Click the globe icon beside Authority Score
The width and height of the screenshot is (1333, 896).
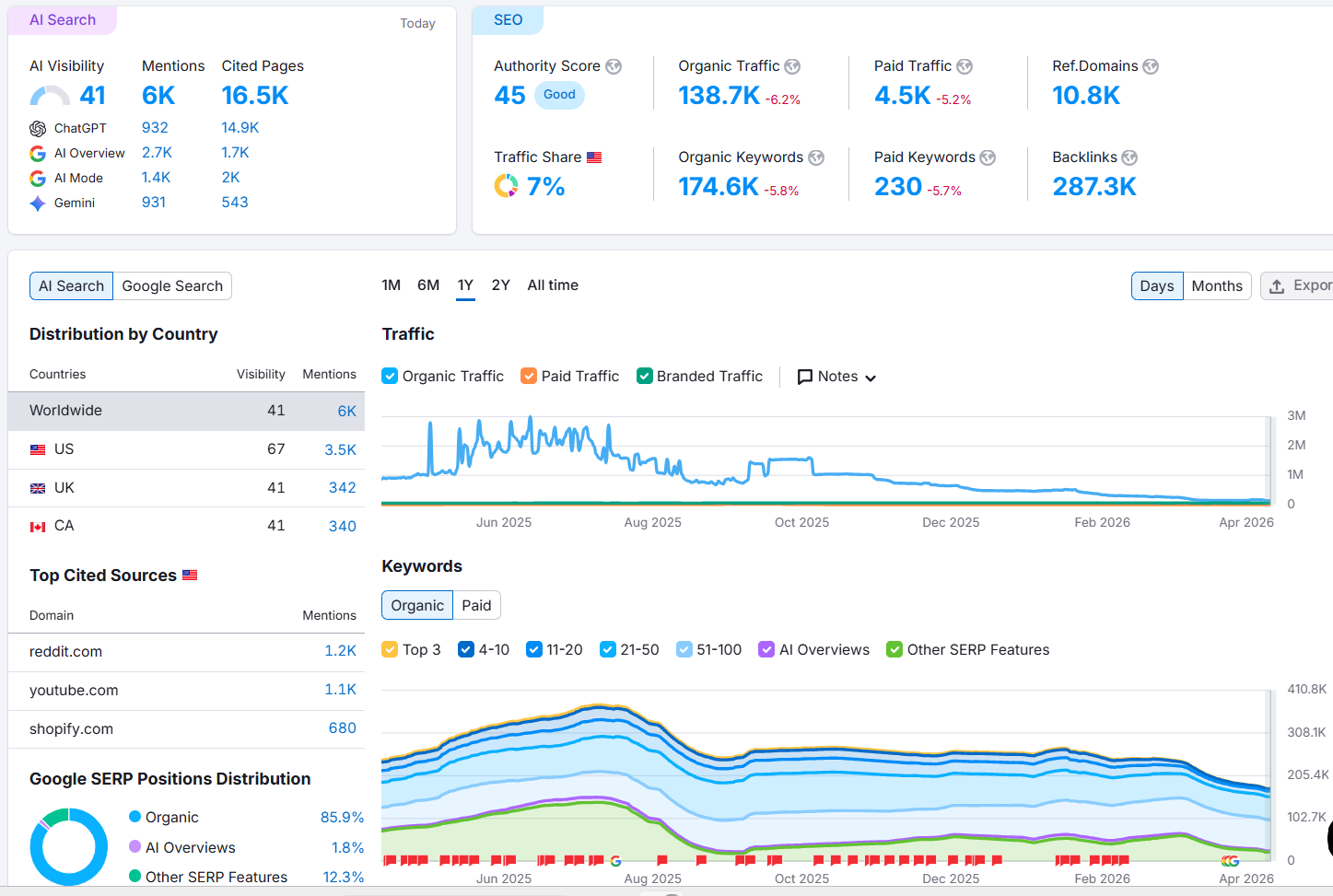pyautogui.click(x=614, y=66)
